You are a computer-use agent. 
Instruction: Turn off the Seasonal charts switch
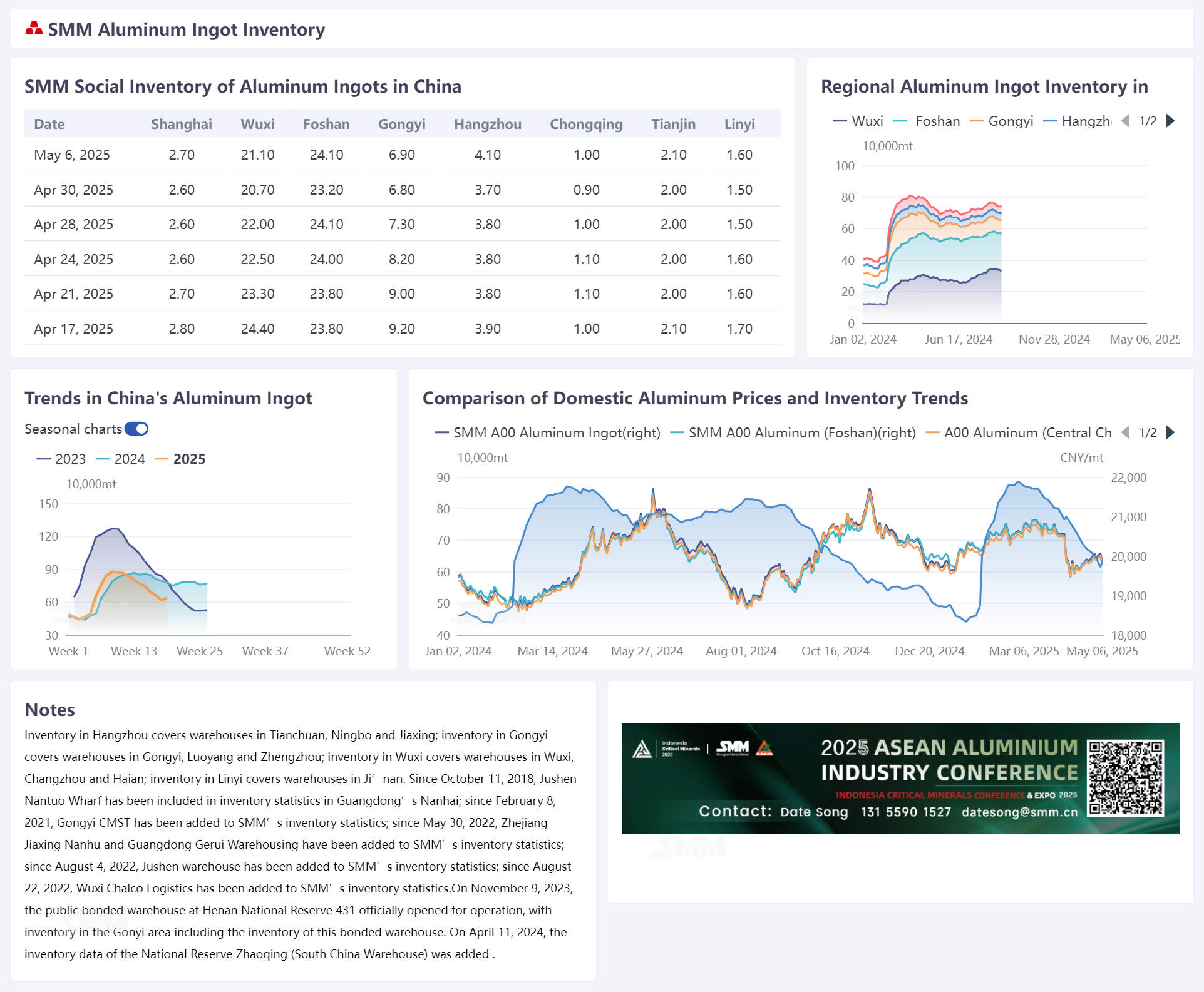[136, 429]
